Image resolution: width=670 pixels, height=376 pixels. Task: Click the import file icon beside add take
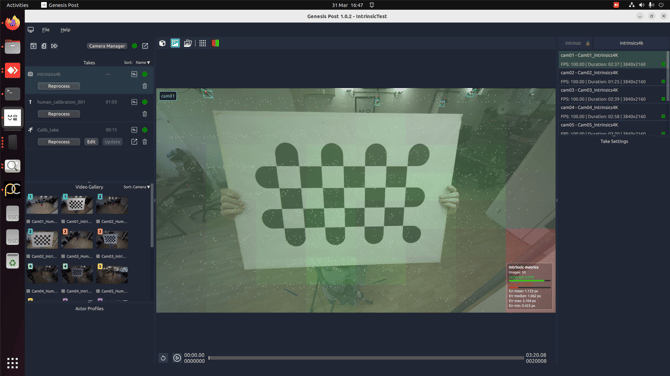pos(44,46)
